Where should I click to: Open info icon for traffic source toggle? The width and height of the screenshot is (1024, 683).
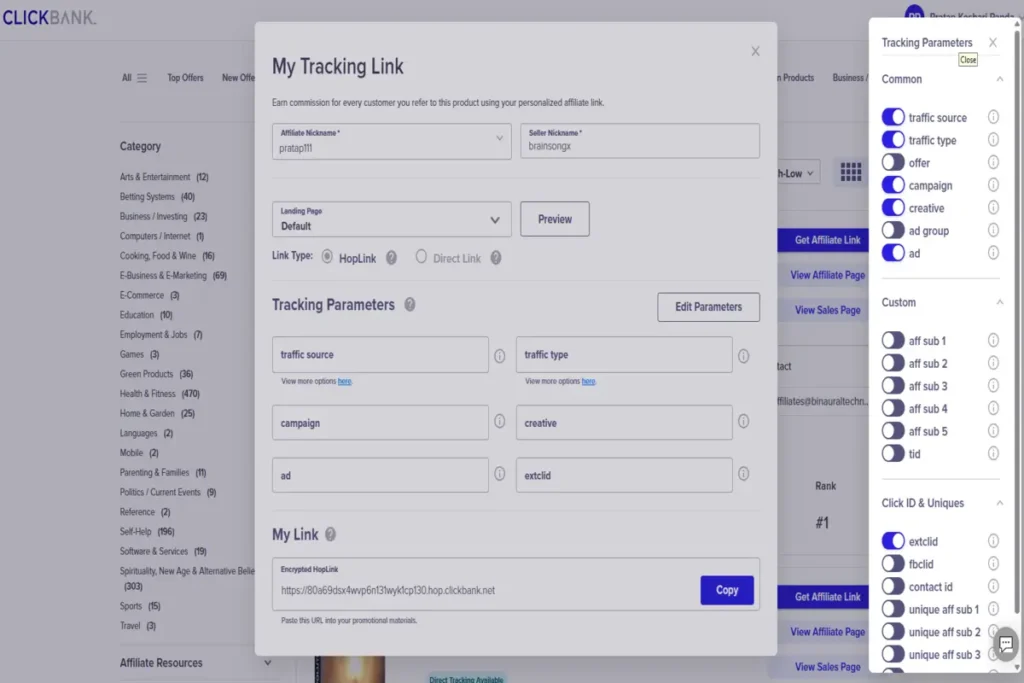[x=993, y=117]
